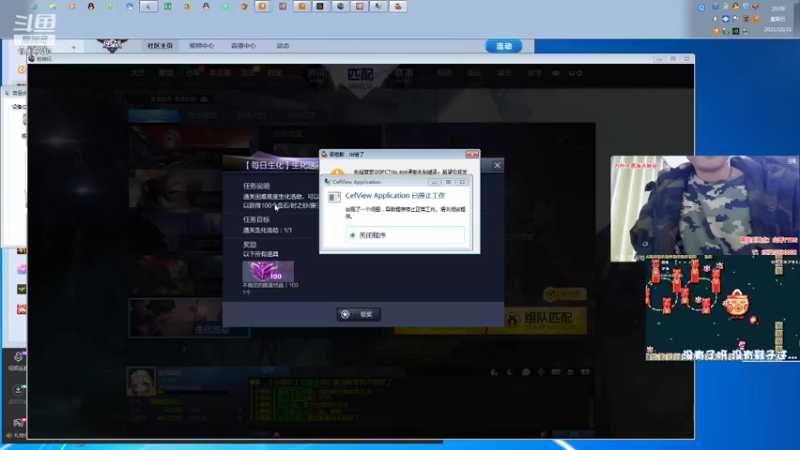Click the 关闭程序 option in CefView error dialog

(x=405, y=235)
